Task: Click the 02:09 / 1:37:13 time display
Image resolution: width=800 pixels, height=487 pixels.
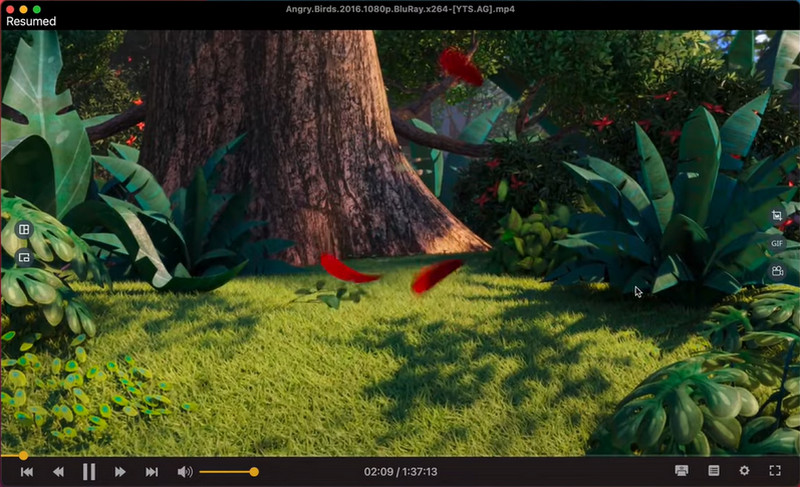Action: coord(401,472)
